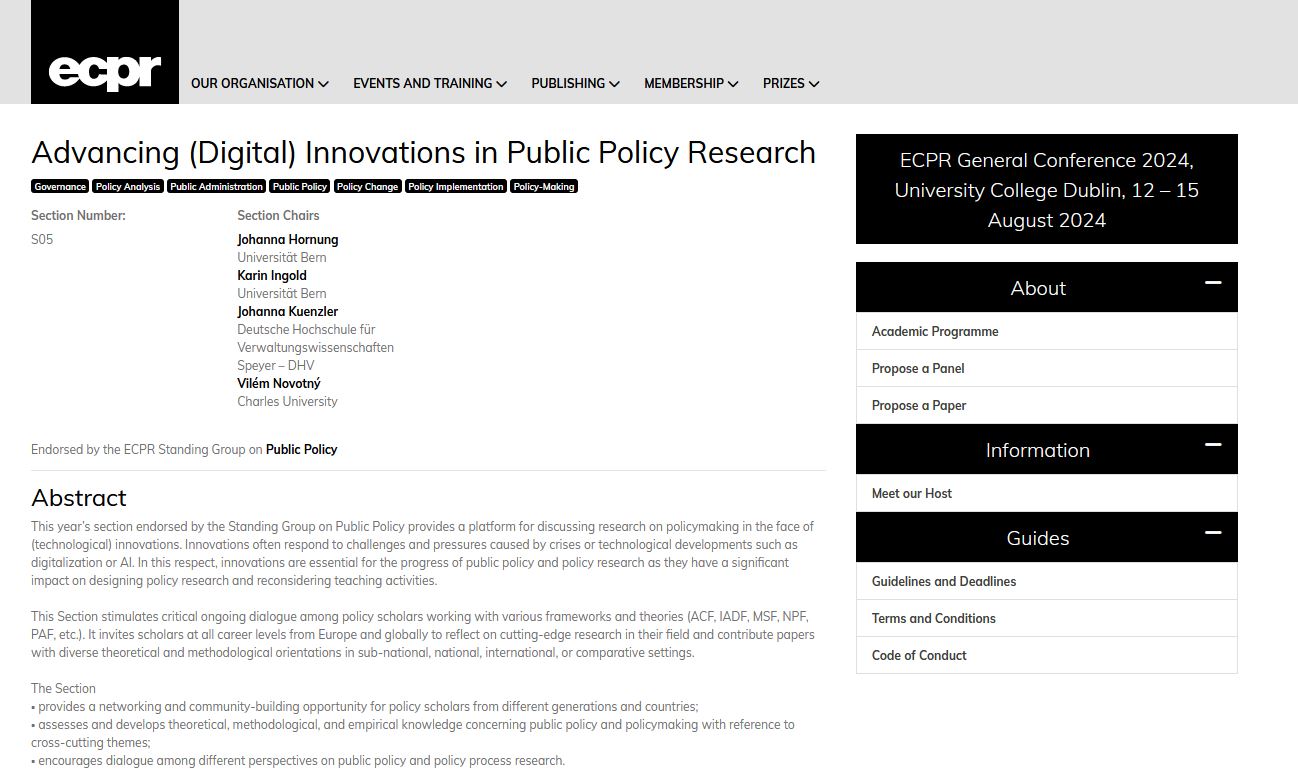Open the Our Organisation menu
This screenshot has height=772, width=1298.
click(260, 84)
